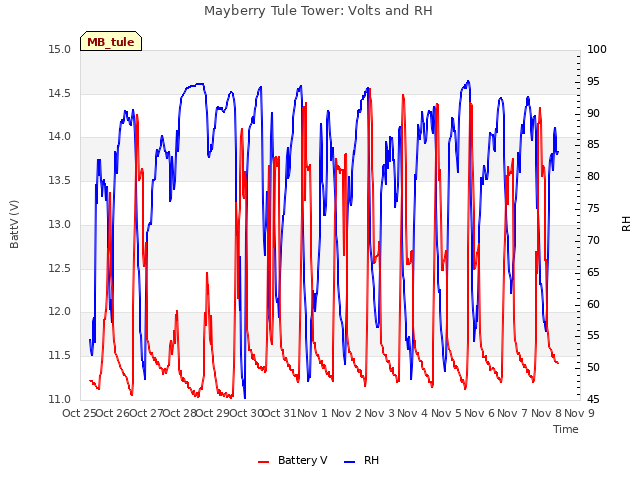The width and height of the screenshot is (640, 480).
Task: Click the MB_tule annotation label
Action: coord(111,42)
